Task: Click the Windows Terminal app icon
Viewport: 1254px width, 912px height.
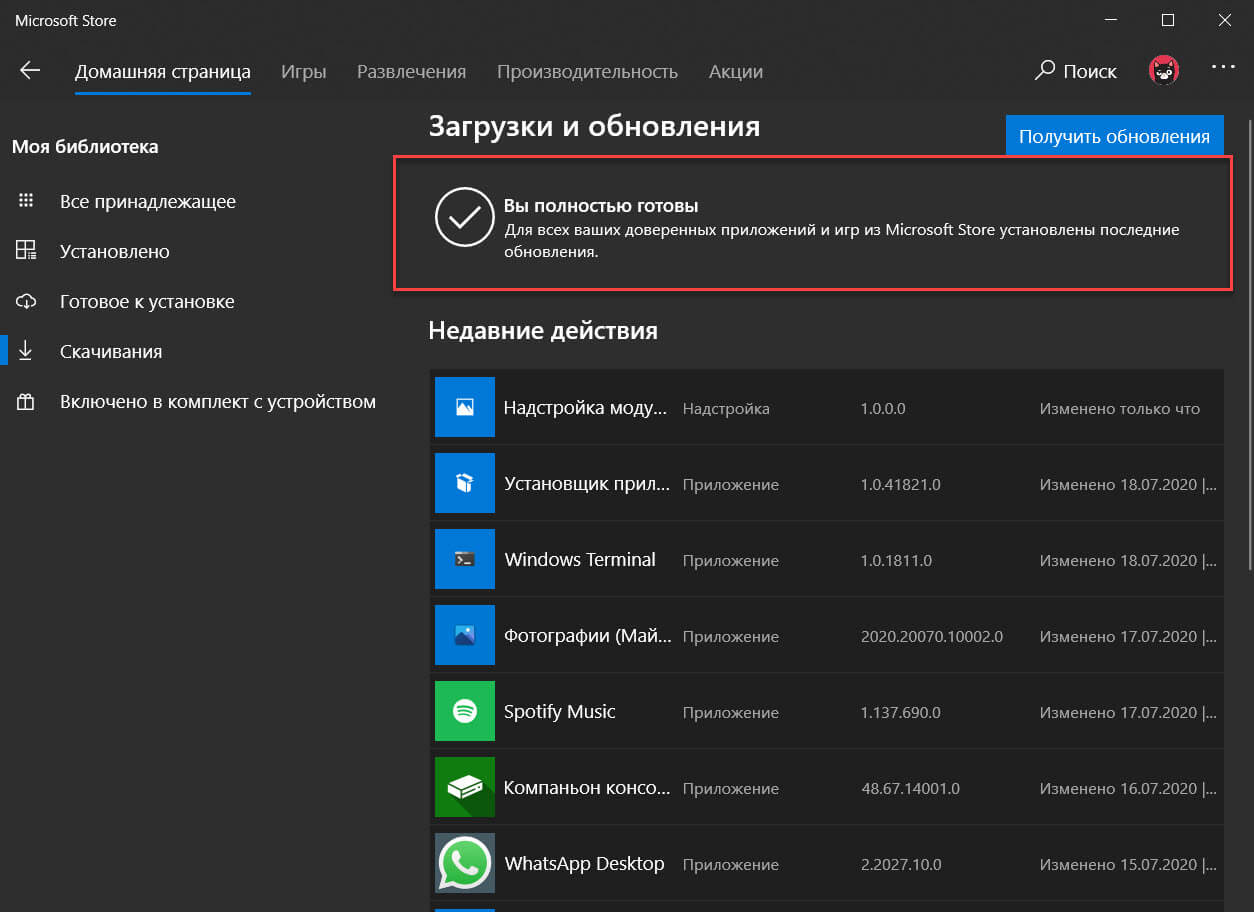Action: pyautogui.click(x=465, y=559)
